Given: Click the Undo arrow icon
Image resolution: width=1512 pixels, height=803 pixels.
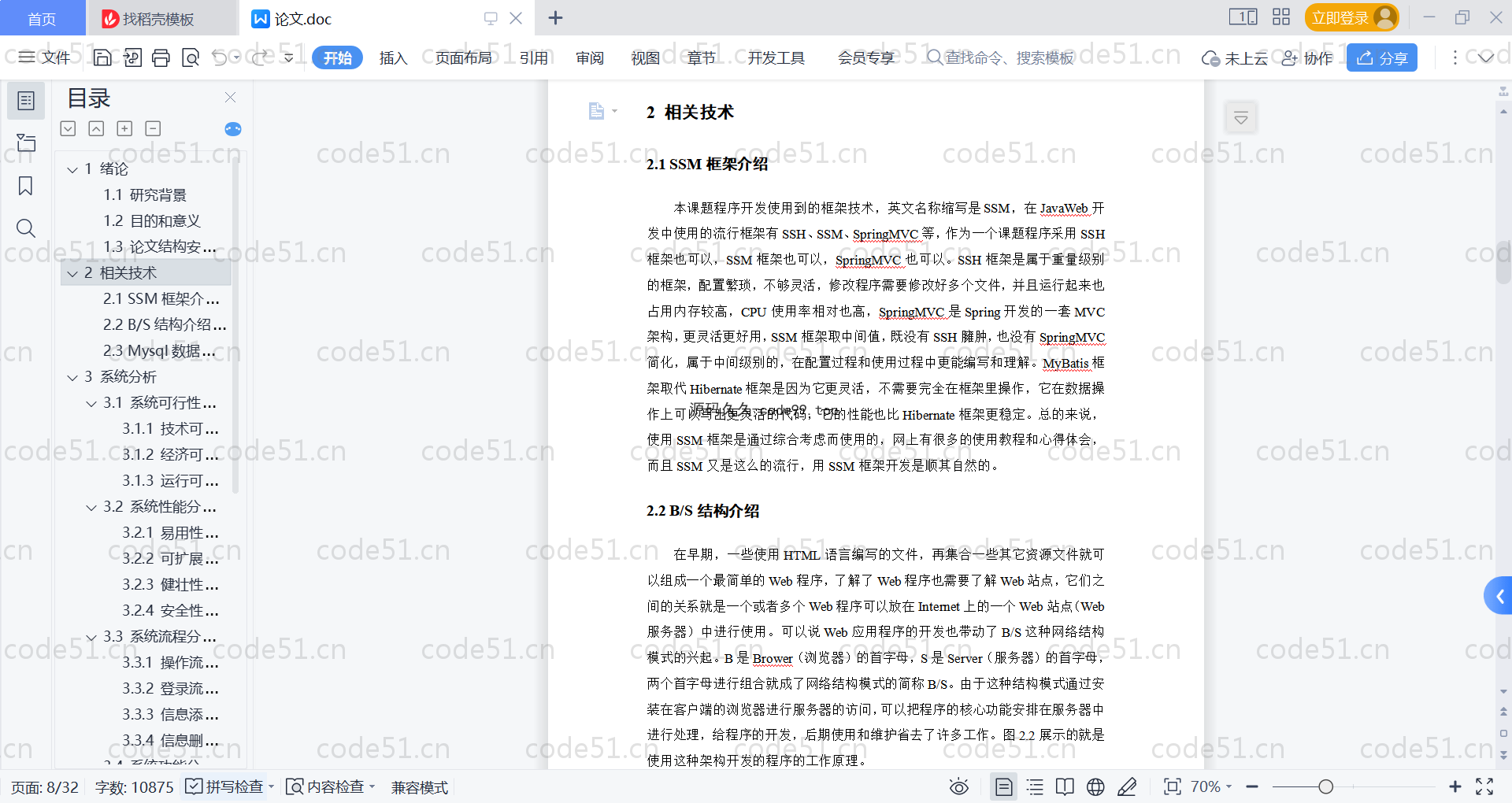Looking at the screenshot, I should (220, 57).
